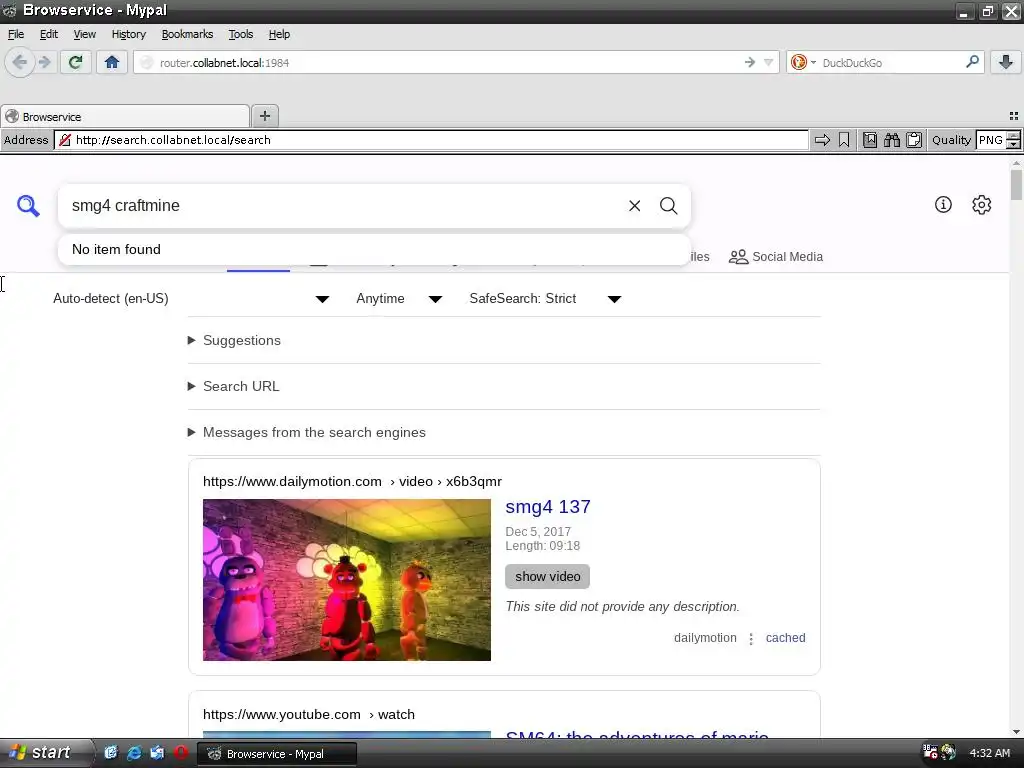Open the DuckDuckGo search engine selector

803,63
